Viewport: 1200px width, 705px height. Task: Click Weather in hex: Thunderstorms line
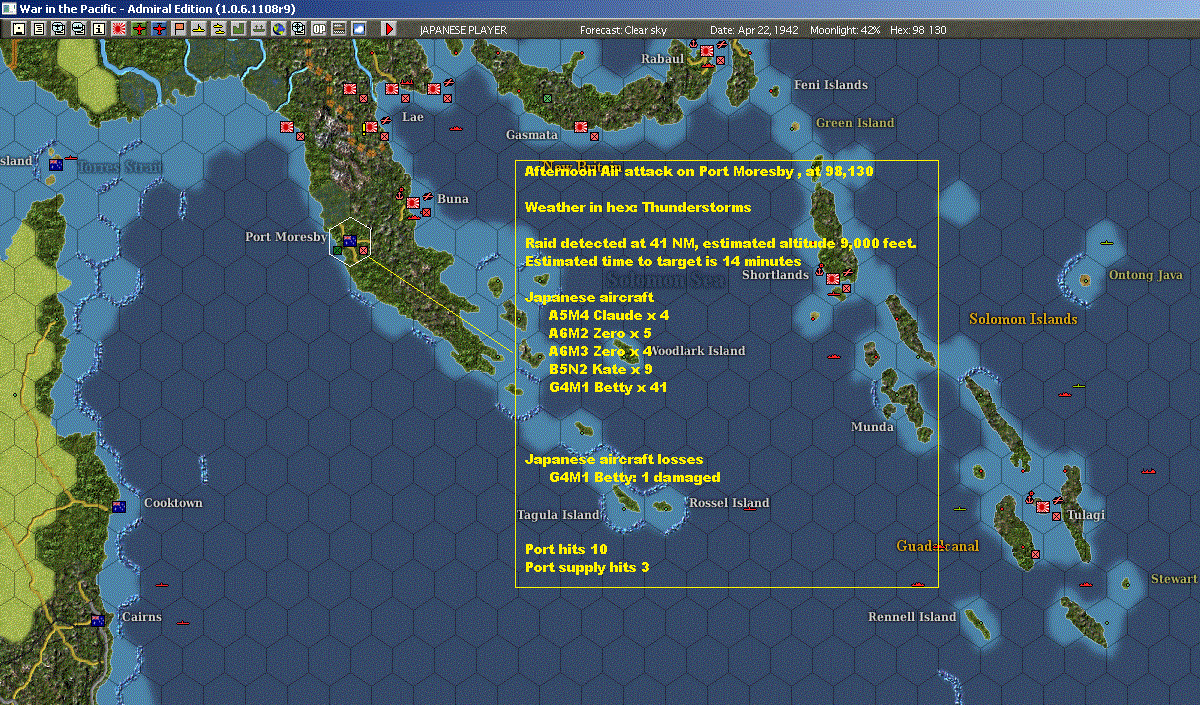pyautogui.click(x=638, y=207)
